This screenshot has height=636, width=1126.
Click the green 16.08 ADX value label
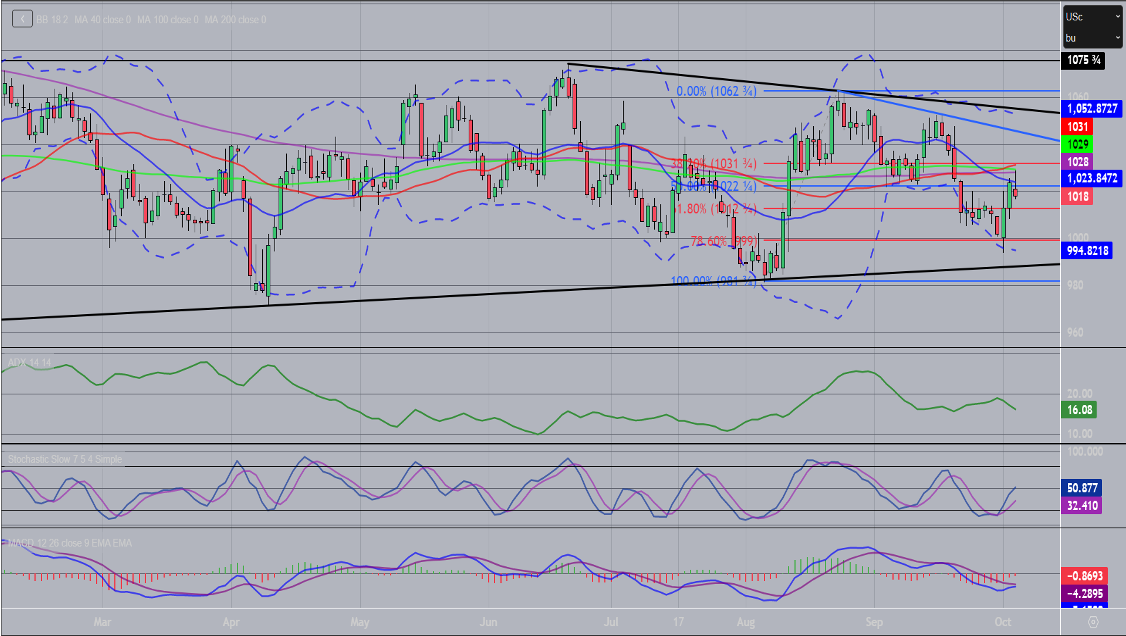(x=1080, y=409)
